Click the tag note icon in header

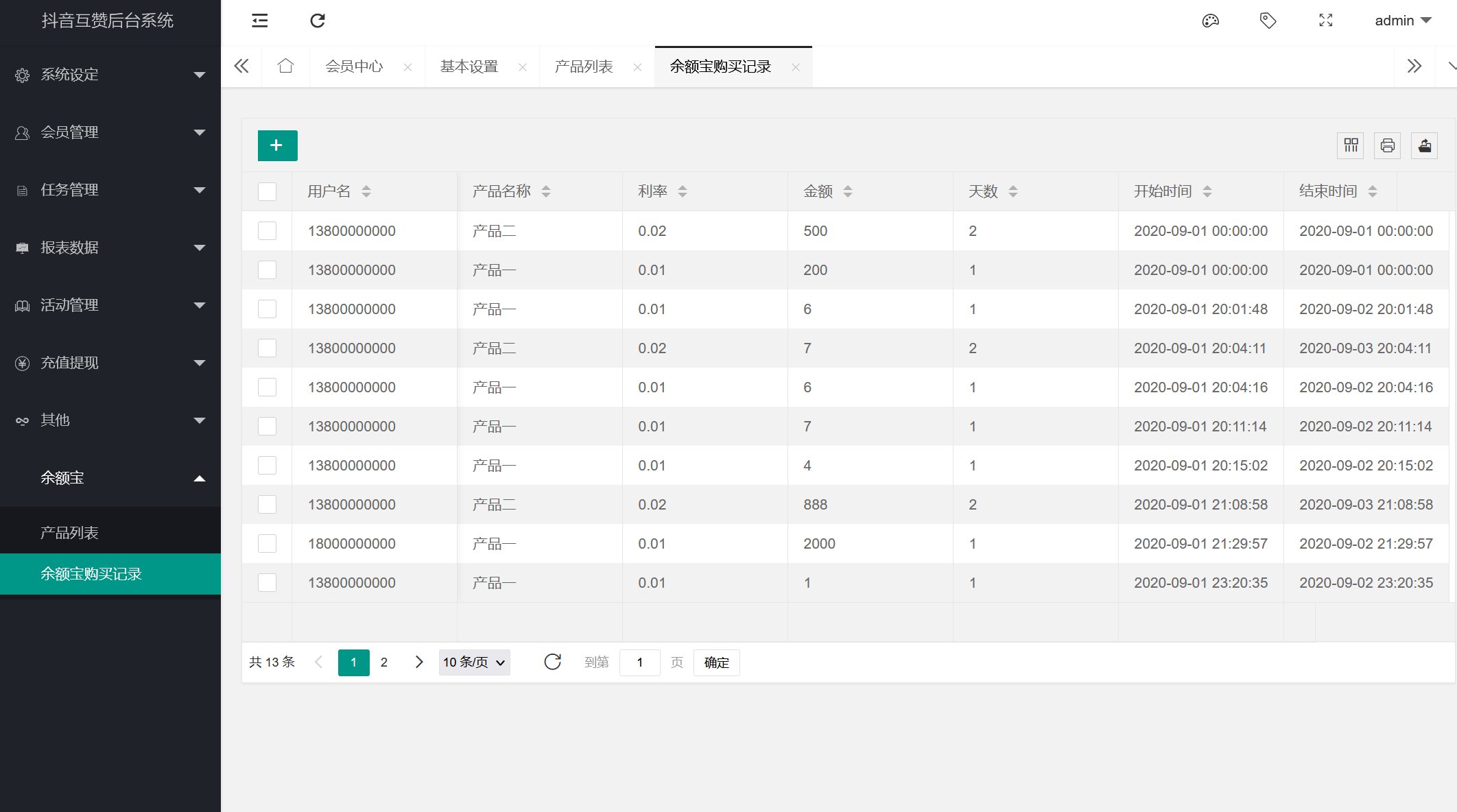click(1268, 21)
